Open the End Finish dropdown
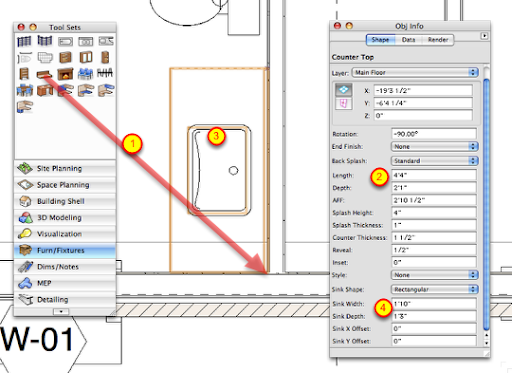 point(434,146)
